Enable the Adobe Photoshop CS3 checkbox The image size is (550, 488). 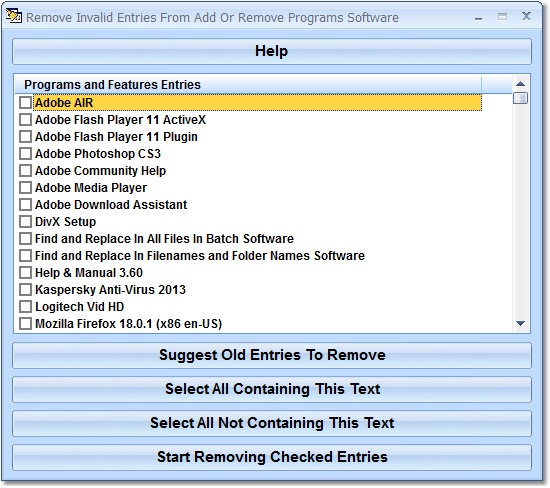click(x=25, y=154)
